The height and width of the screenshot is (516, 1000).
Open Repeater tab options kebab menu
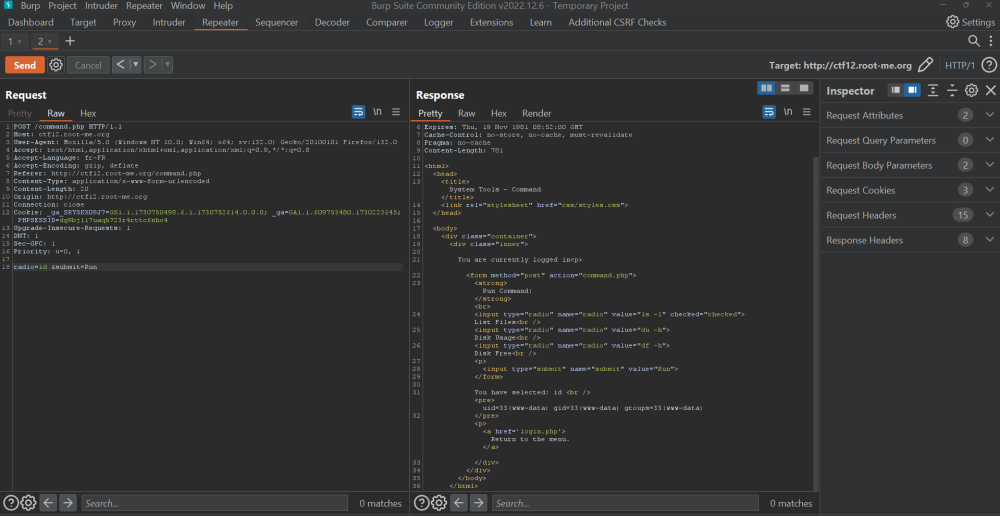pyautogui.click(x=990, y=41)
